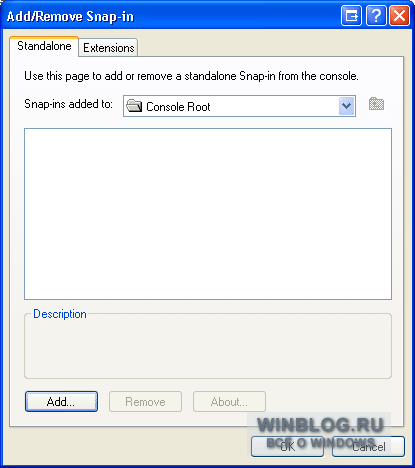The image size is (415, 468).
Task: Click the About... button
Action: pos(229,402)
